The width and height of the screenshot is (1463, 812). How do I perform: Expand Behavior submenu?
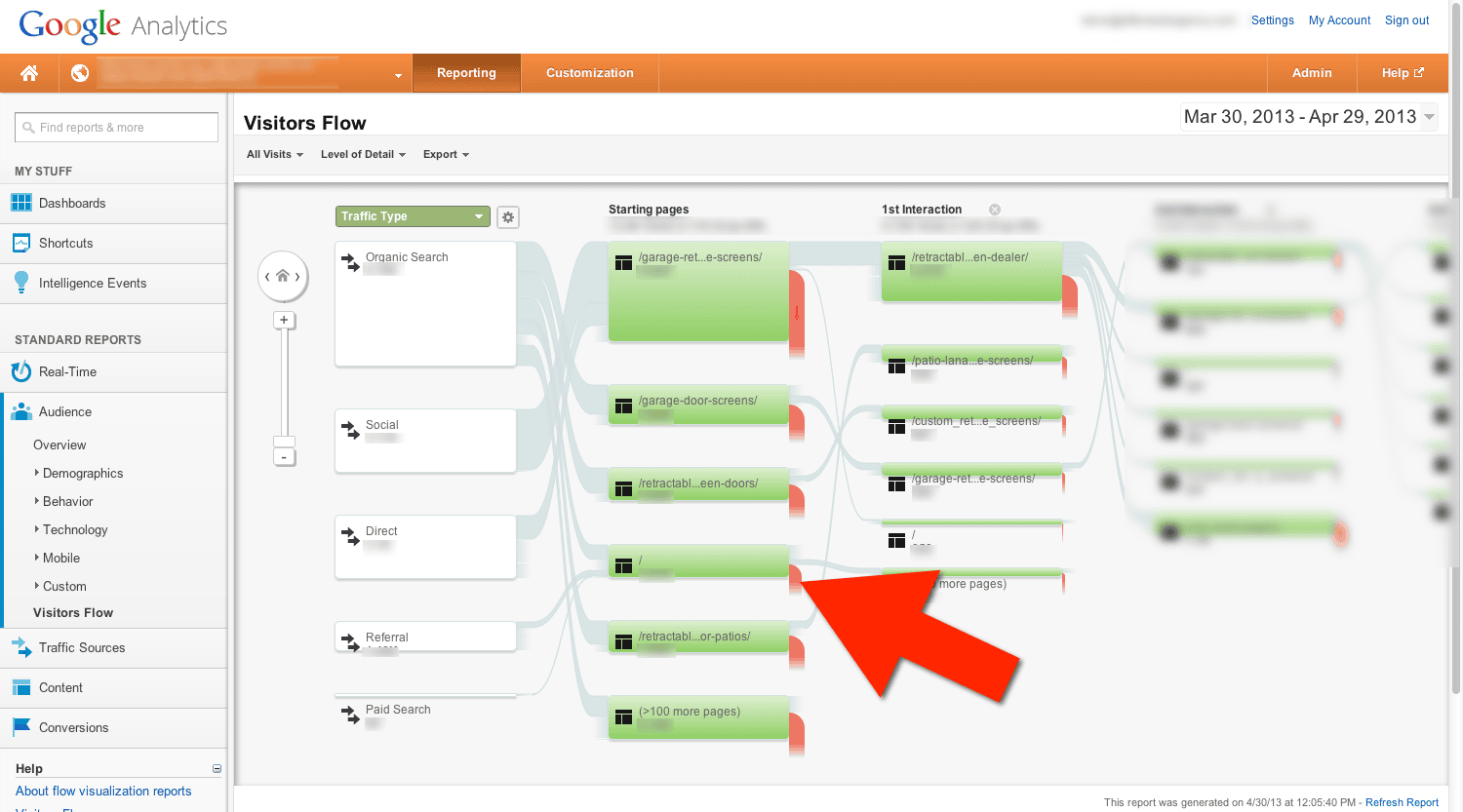pos(67,501)
